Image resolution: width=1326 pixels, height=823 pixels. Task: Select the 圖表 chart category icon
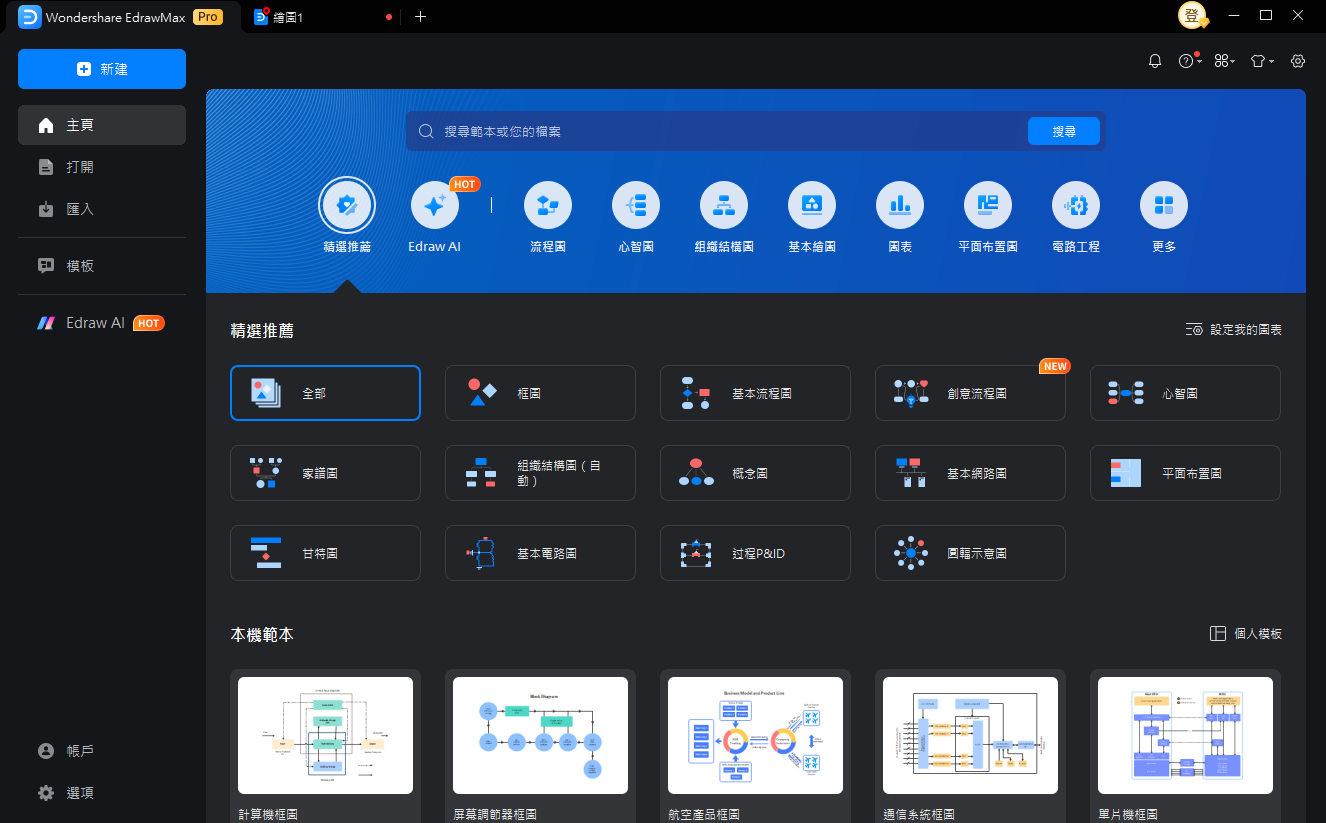click(900, 205)
